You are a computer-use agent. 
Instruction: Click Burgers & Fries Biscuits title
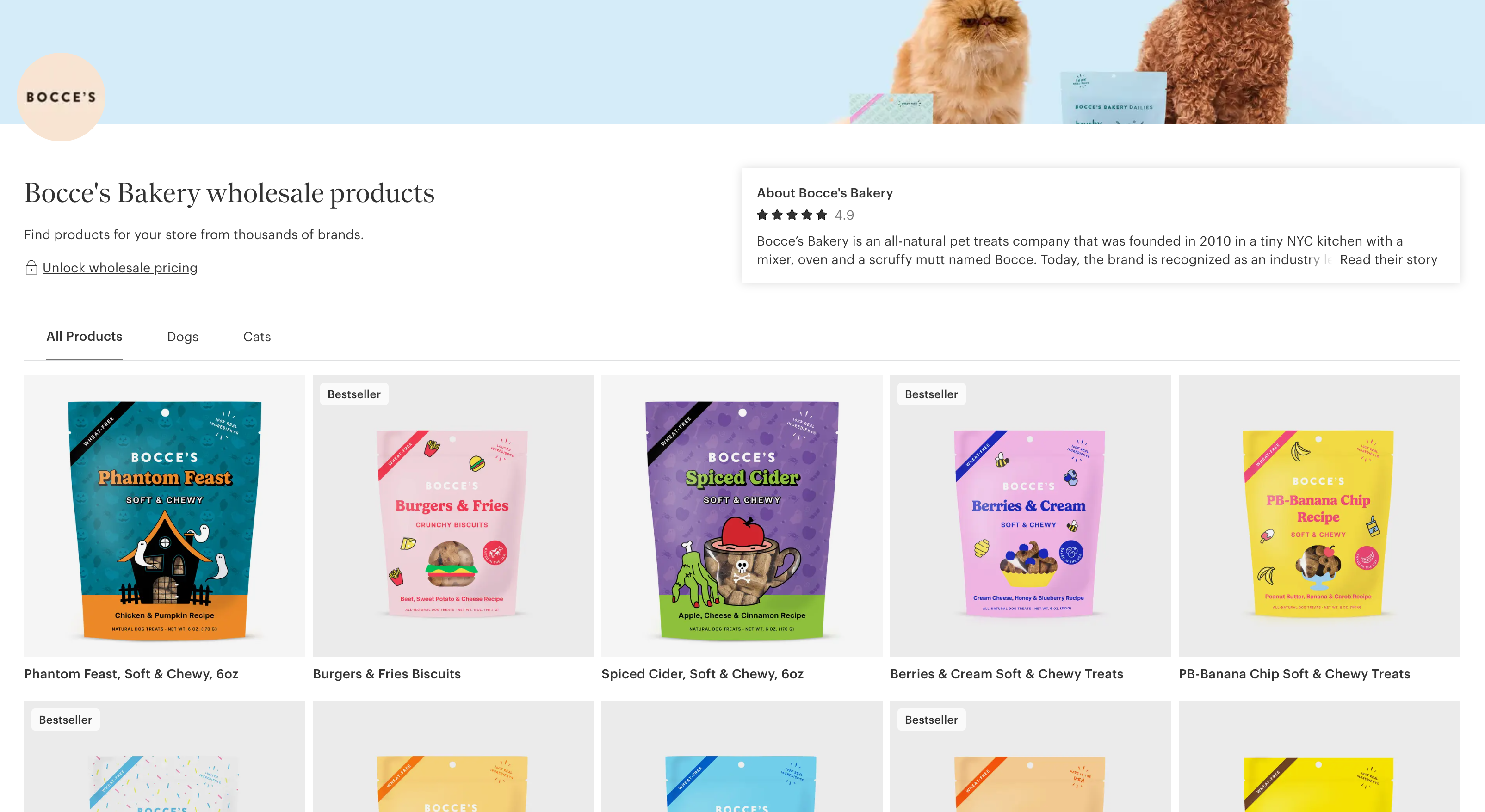(x=387, y=674)
